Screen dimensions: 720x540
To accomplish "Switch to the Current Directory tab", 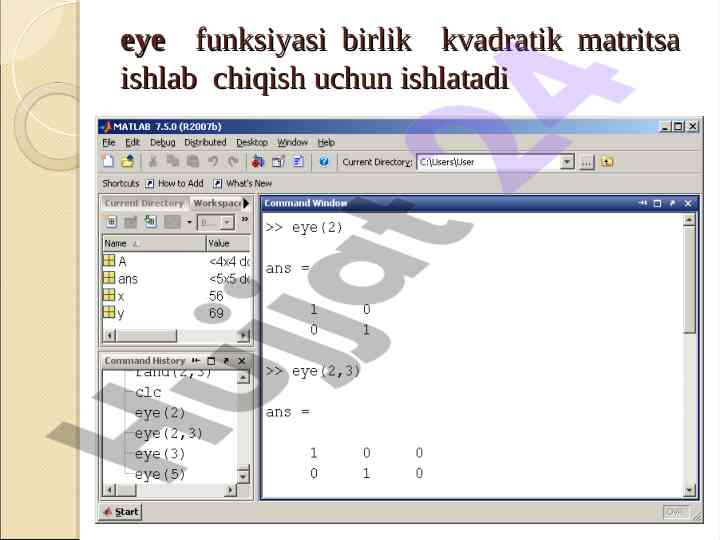I will click(144, 203).
